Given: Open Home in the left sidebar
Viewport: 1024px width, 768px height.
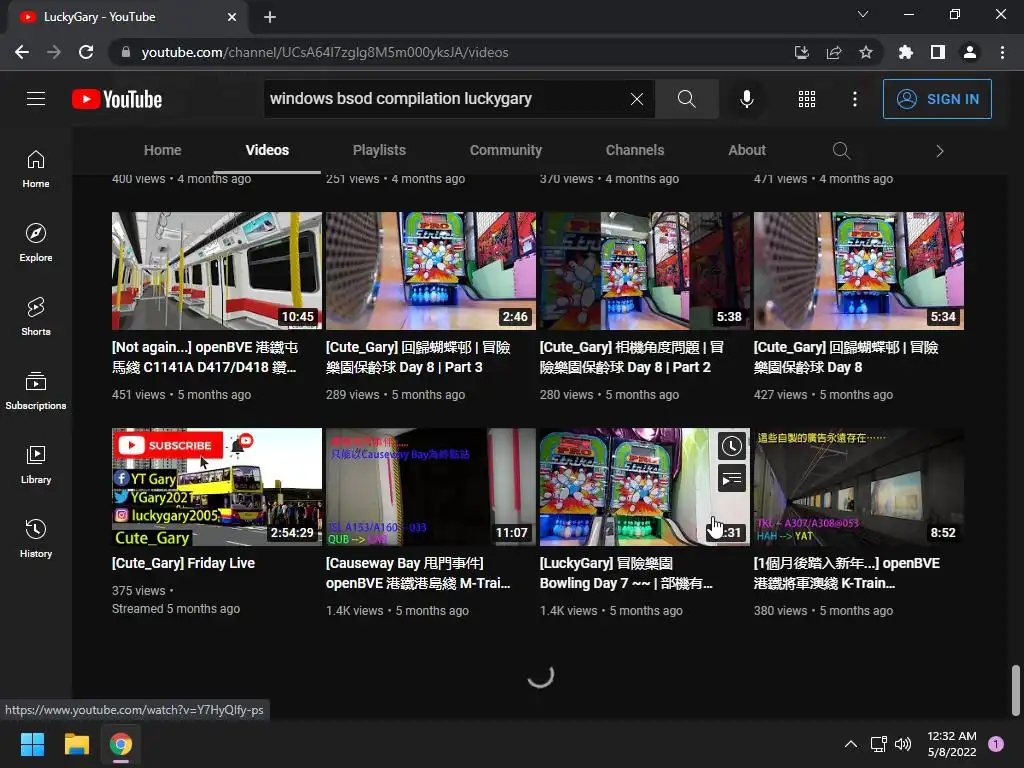Looking at the screenshot, I should pos(36,169).
